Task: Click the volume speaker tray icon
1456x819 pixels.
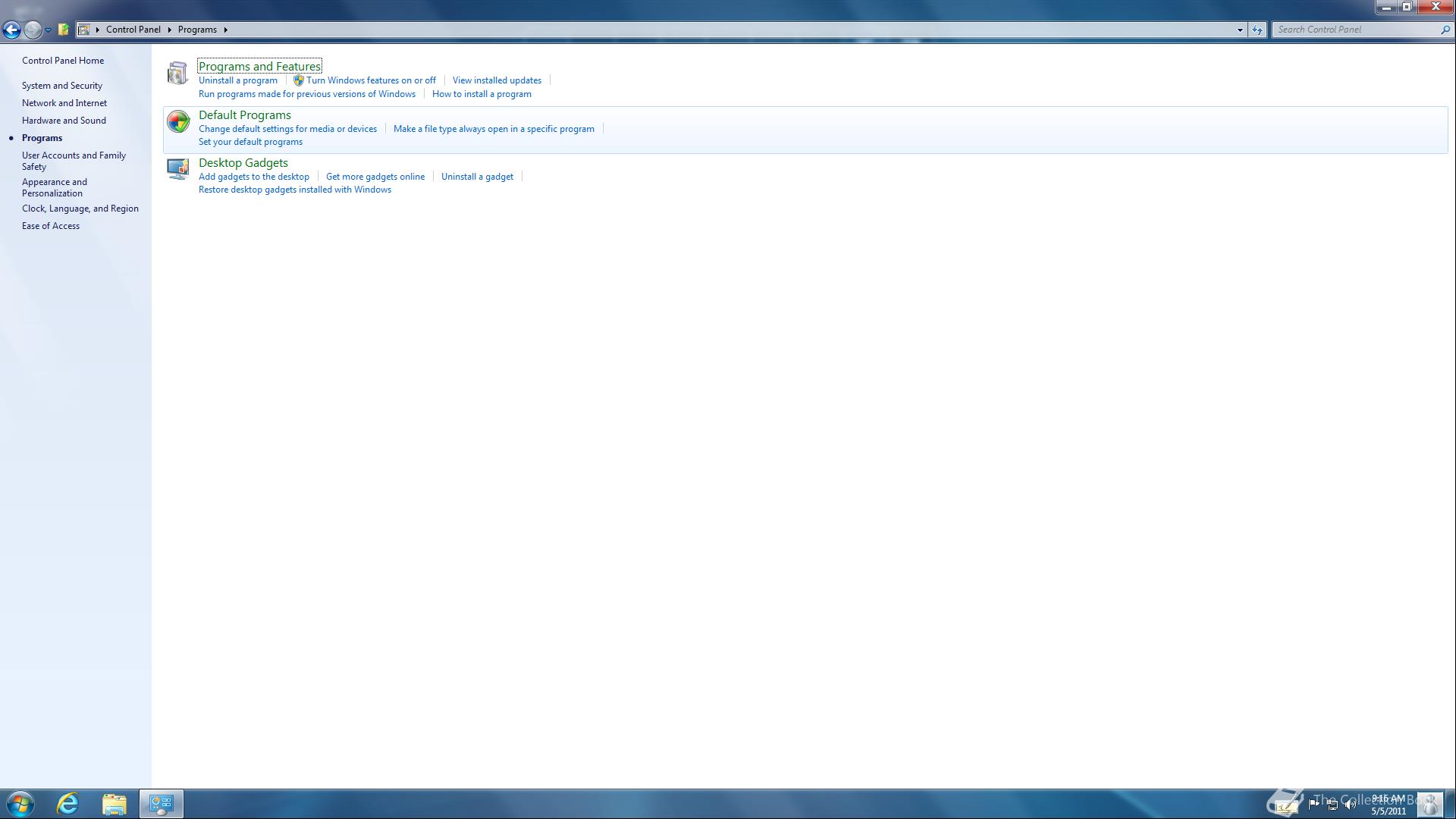Action: point(1351,805)
